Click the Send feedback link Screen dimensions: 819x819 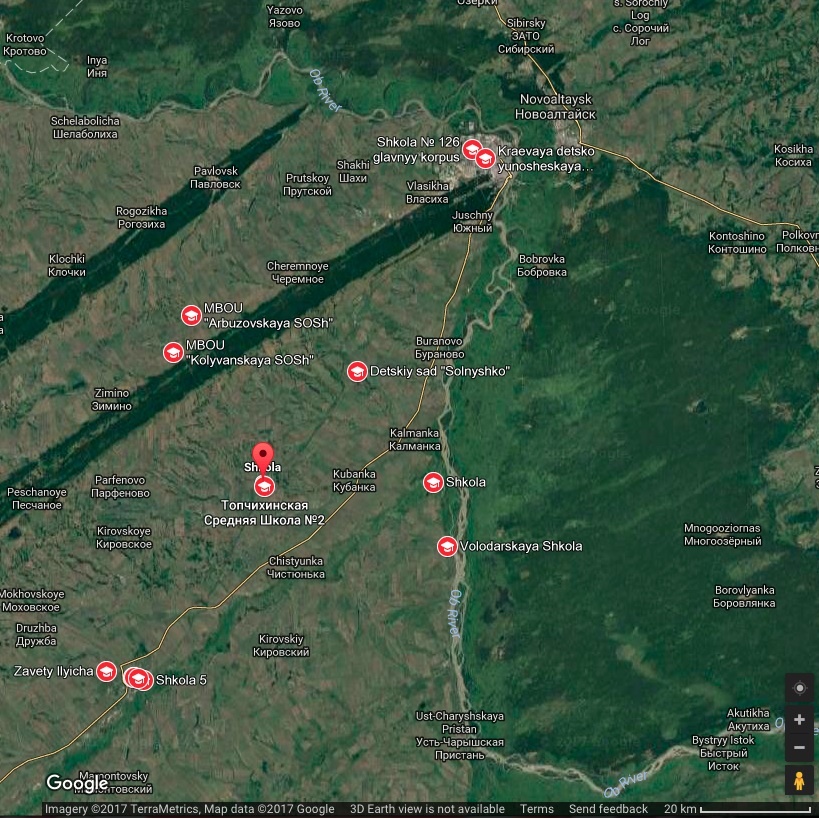pos(608,809)
